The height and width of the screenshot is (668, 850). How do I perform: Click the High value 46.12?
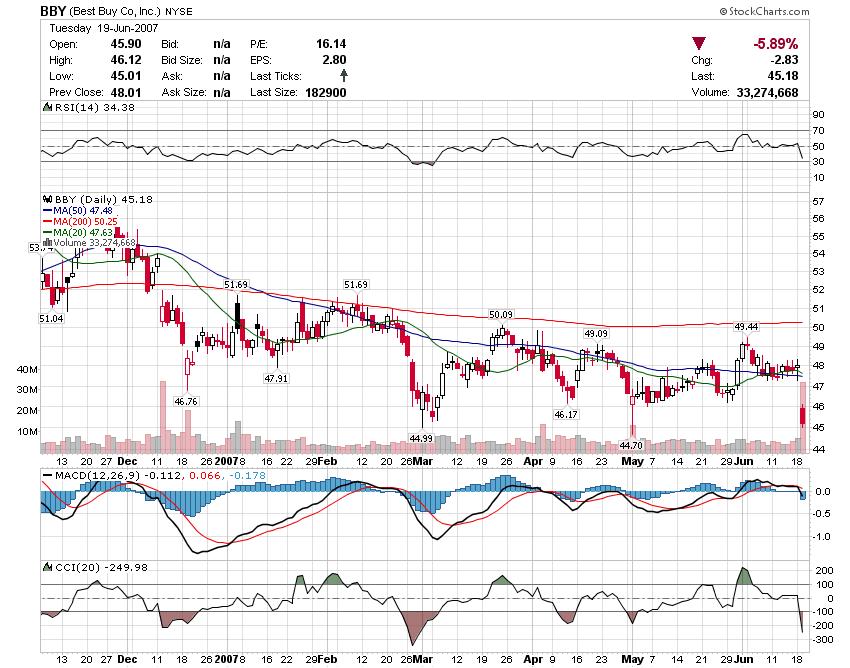coord(126,60)
